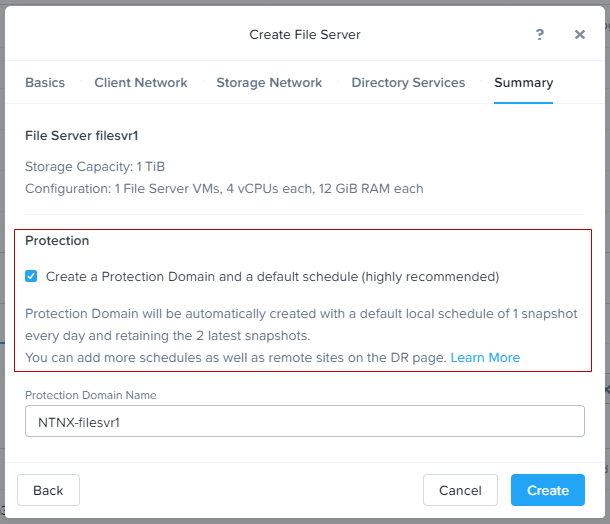Uncheck the Create a Protection Domain checkbox

32,276
